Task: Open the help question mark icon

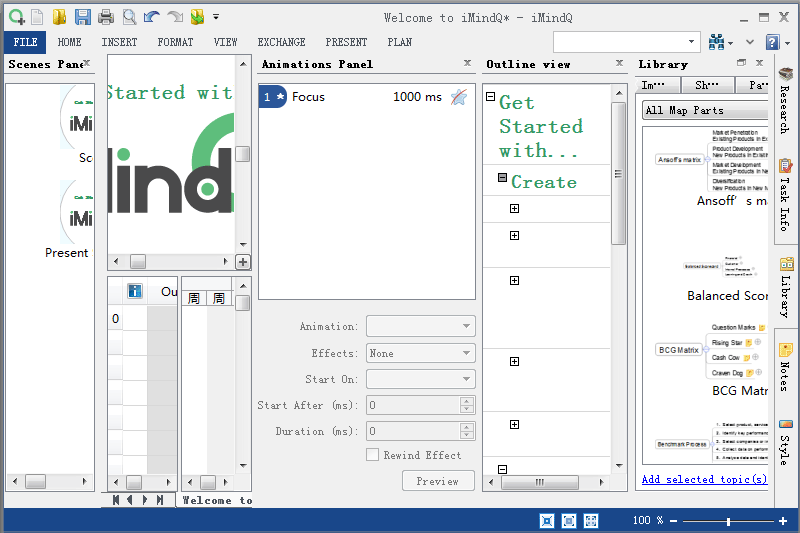Action: coord(773,42)
